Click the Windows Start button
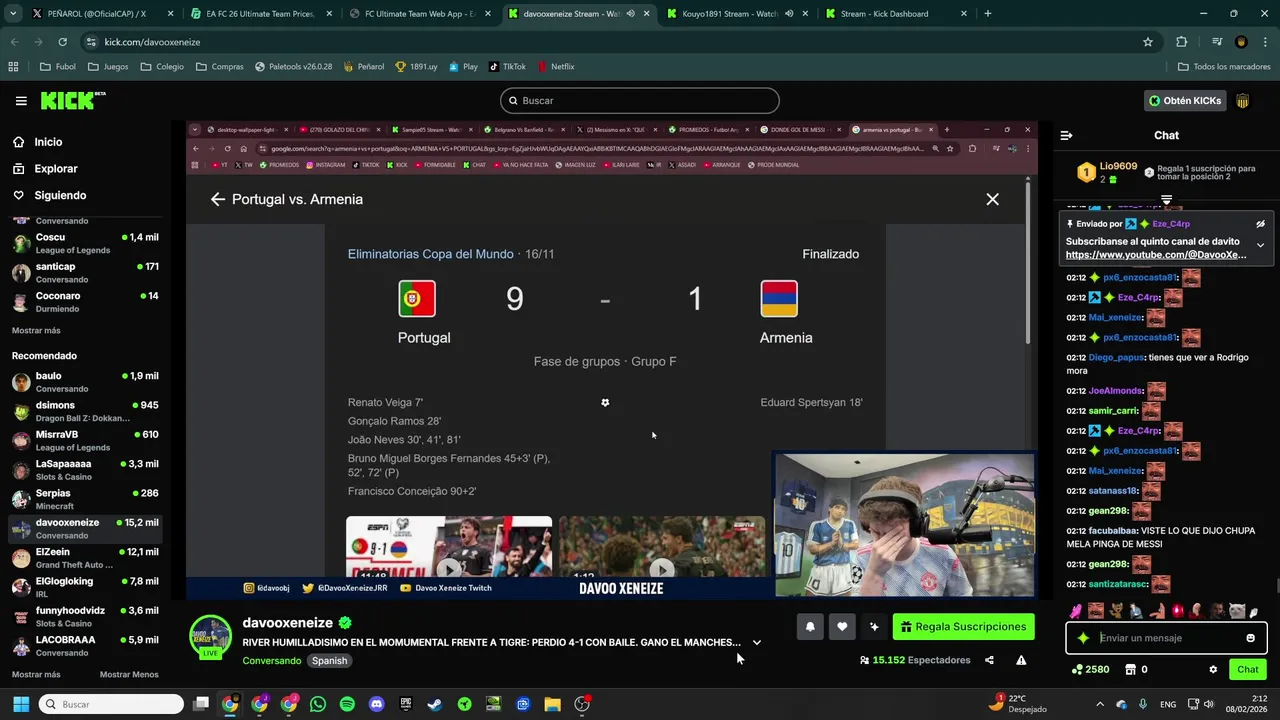Screen dimensions: 1280x720 click(x=21, y=704)
